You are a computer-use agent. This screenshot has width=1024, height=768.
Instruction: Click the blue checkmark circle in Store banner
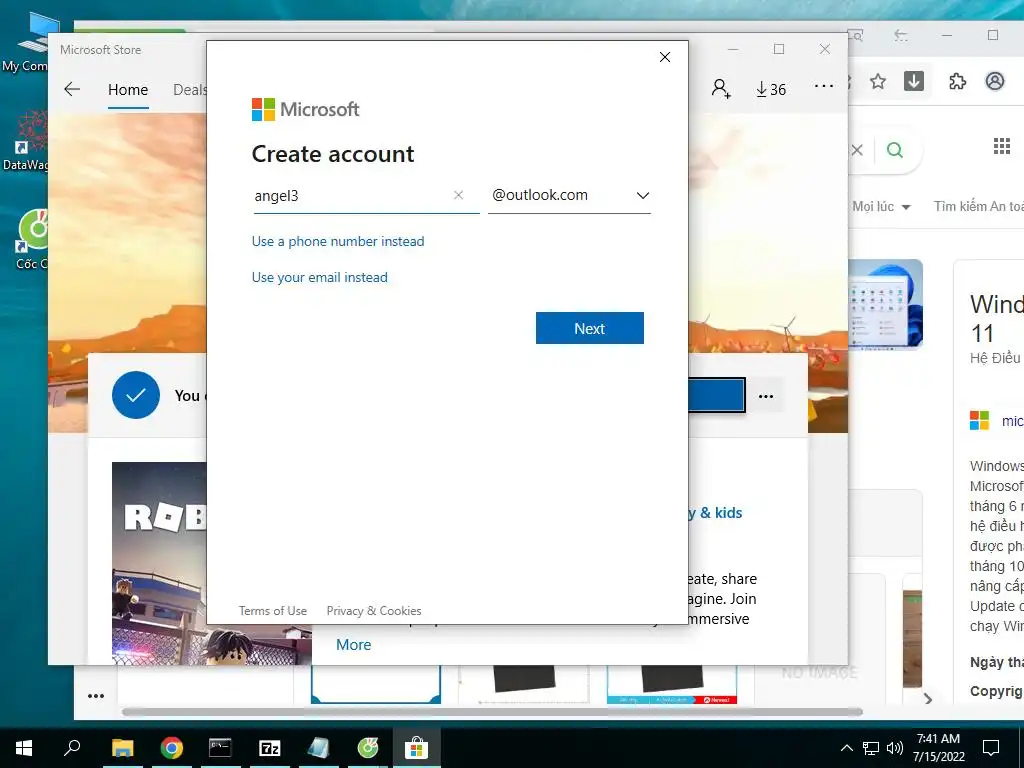click(136, 395)
